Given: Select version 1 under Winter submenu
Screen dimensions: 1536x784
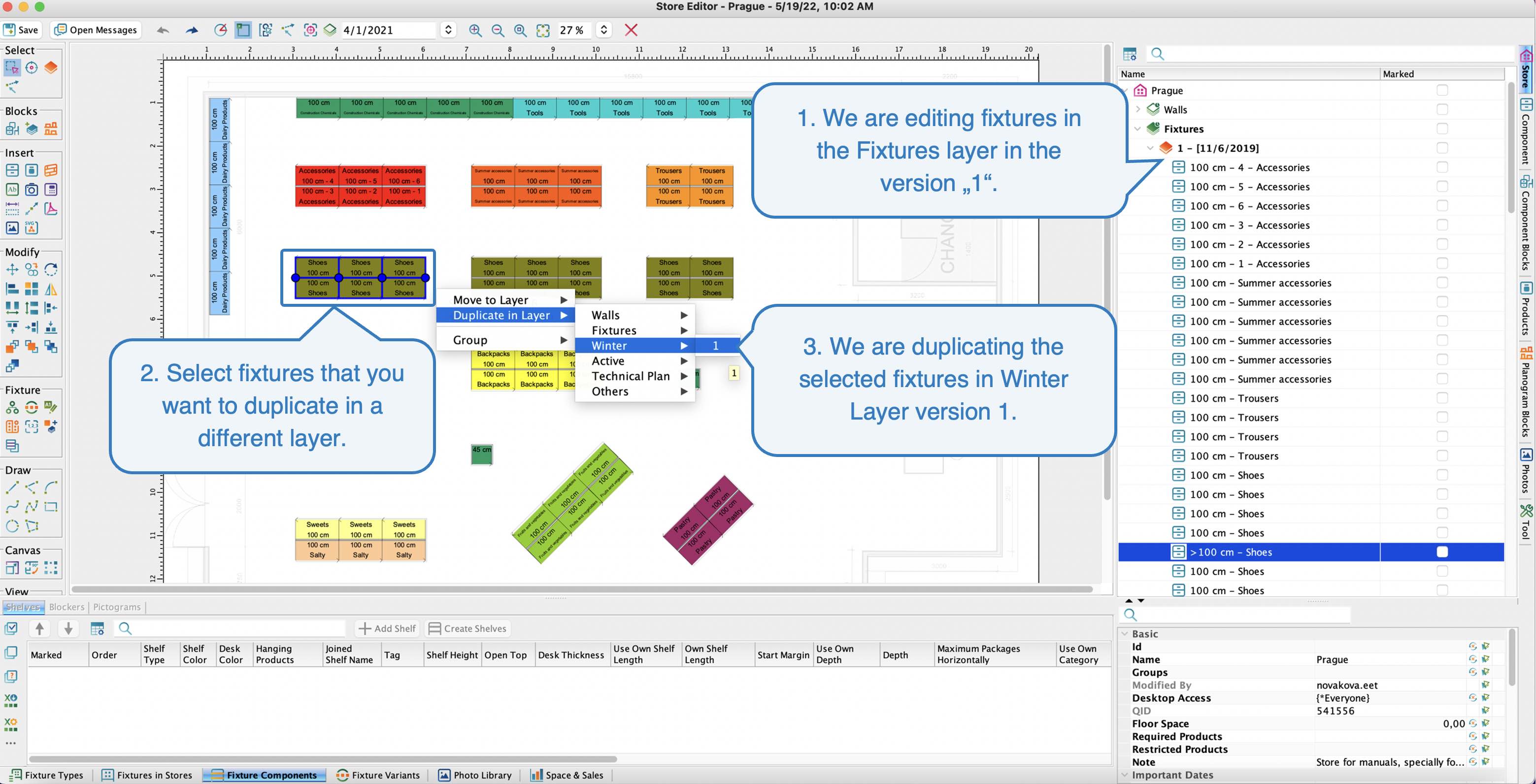Looking at the screenshot, I should point(717,346).
